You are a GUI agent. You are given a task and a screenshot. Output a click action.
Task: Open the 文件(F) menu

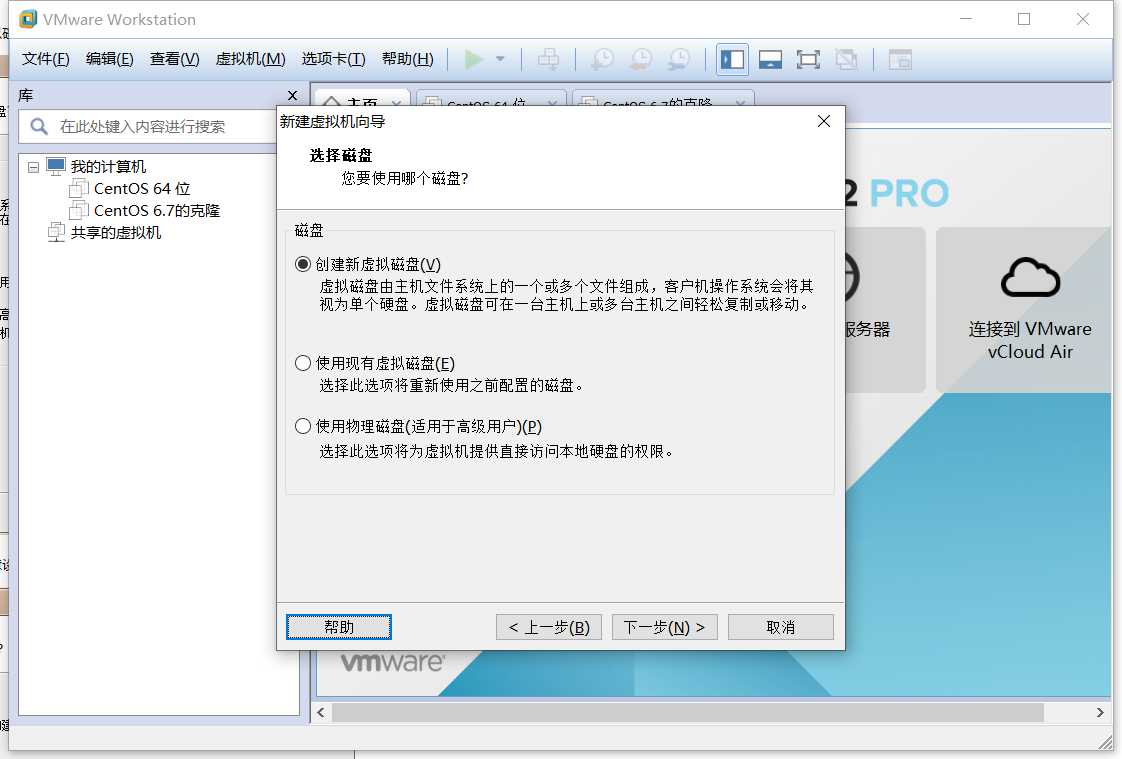[x=45, y=59]
